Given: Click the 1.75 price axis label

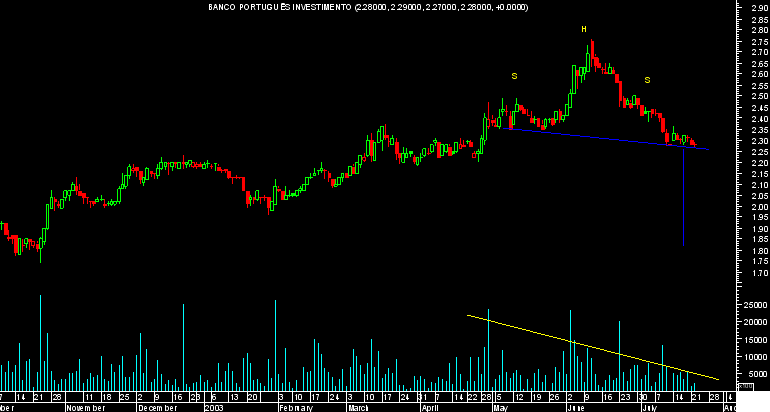Looking at the screenshot, I should (x=760, y=262).
